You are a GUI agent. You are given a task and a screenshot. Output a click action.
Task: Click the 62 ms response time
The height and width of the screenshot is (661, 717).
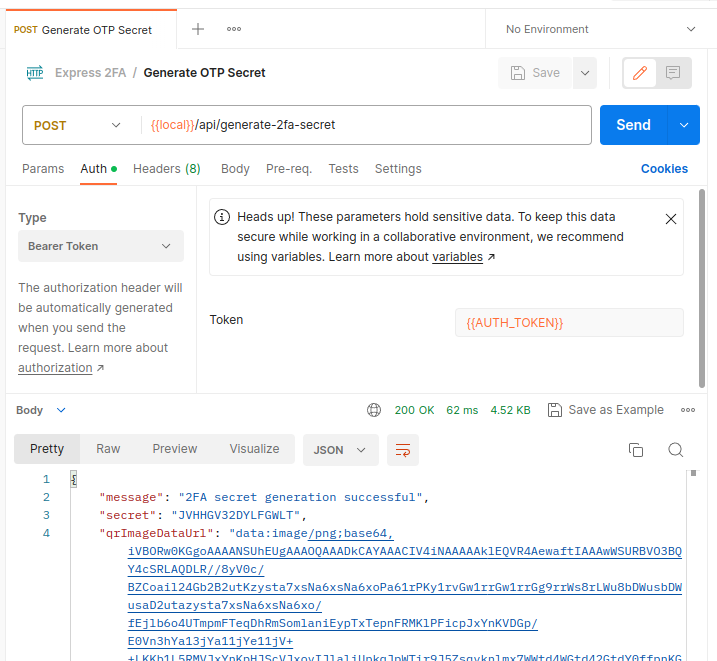pyautogui.click(x=462, y=410)
